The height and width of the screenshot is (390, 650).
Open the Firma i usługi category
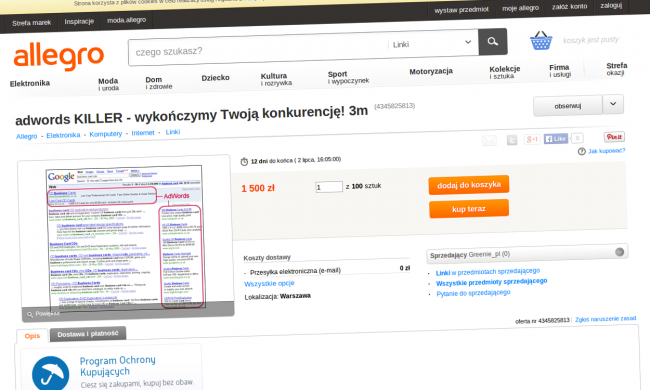coord(560,70)
